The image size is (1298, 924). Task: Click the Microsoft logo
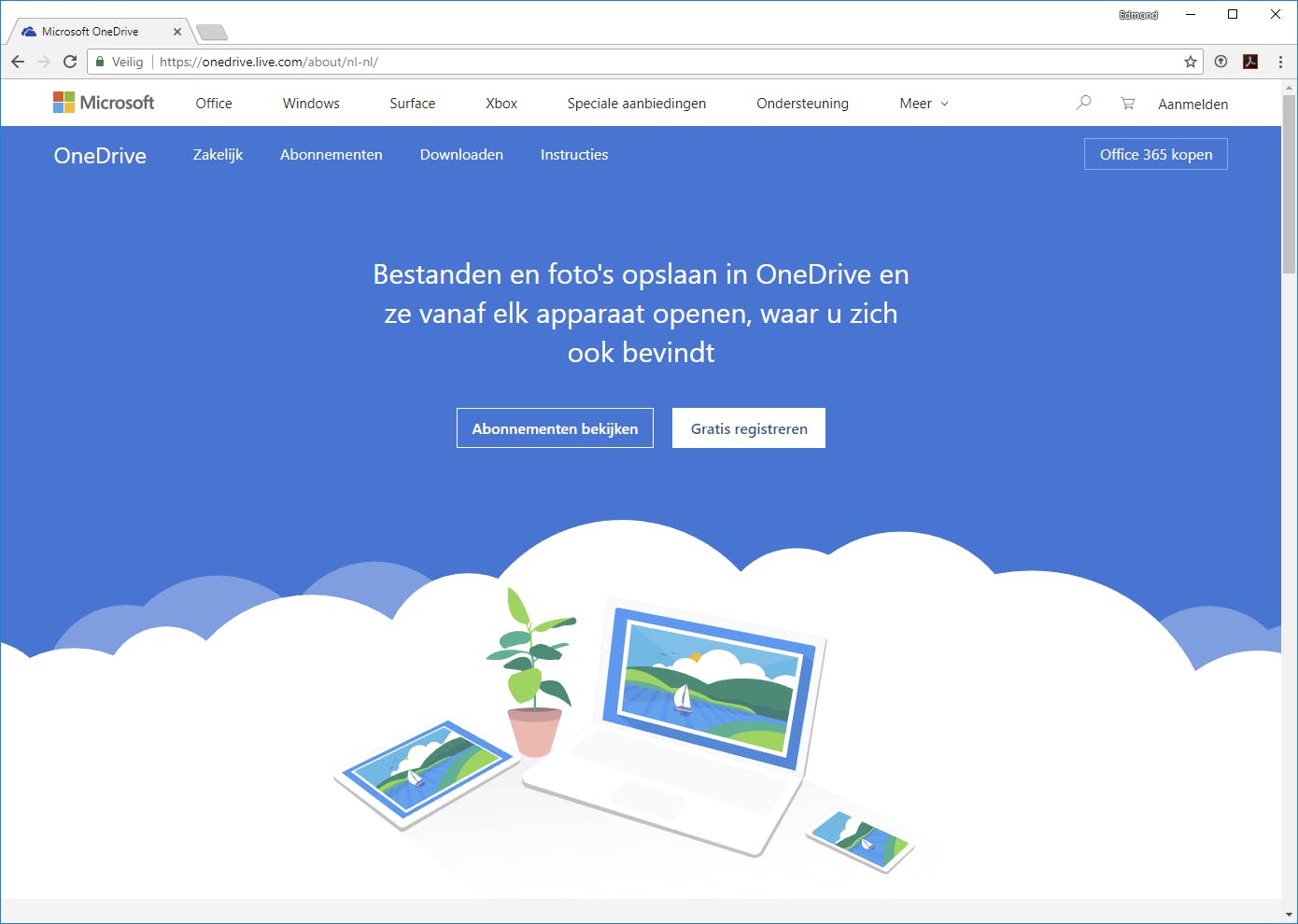coord(104,103)
